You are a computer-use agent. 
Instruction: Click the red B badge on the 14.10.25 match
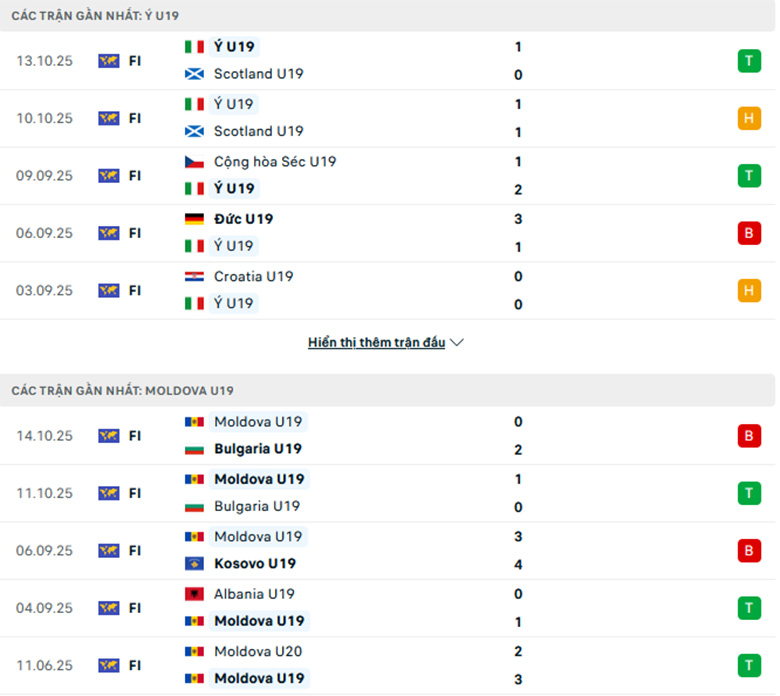[x=748, y=436]
